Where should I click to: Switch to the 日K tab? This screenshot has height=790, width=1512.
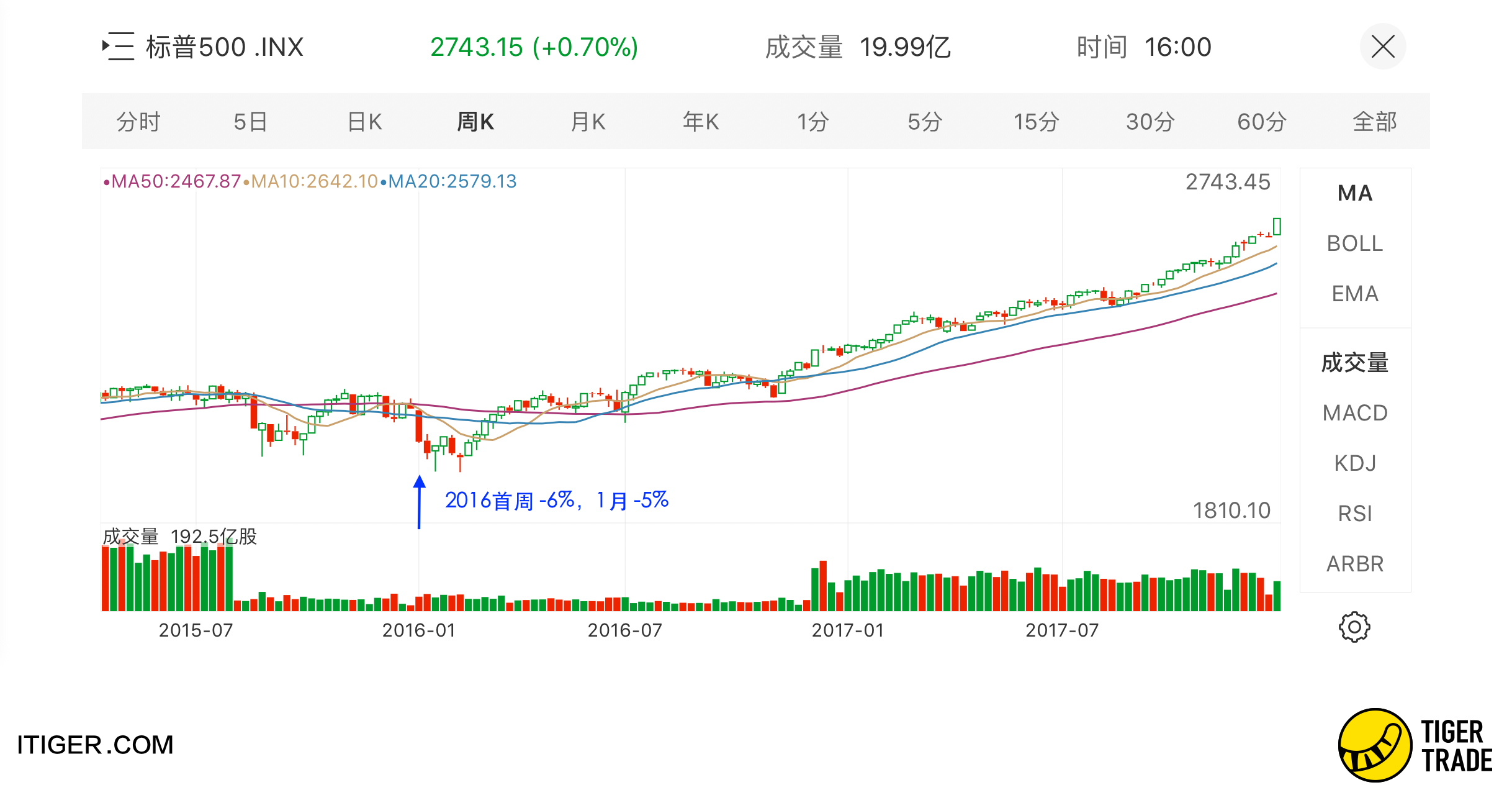point(364,122)
